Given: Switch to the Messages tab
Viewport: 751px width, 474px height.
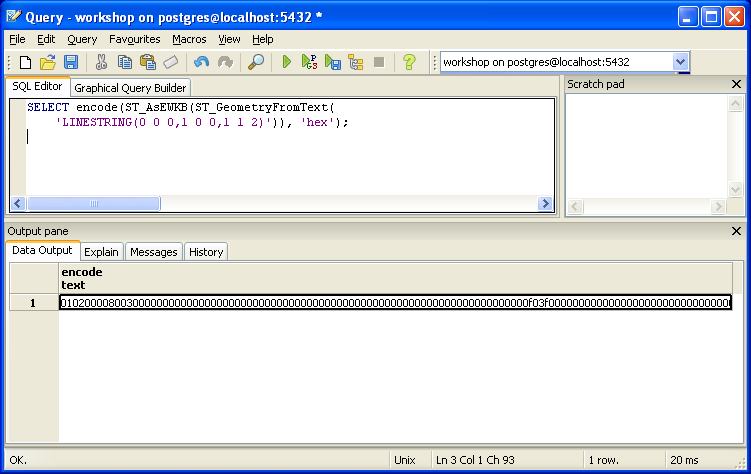Looking at the screenshot, I should tap(154, 252).
